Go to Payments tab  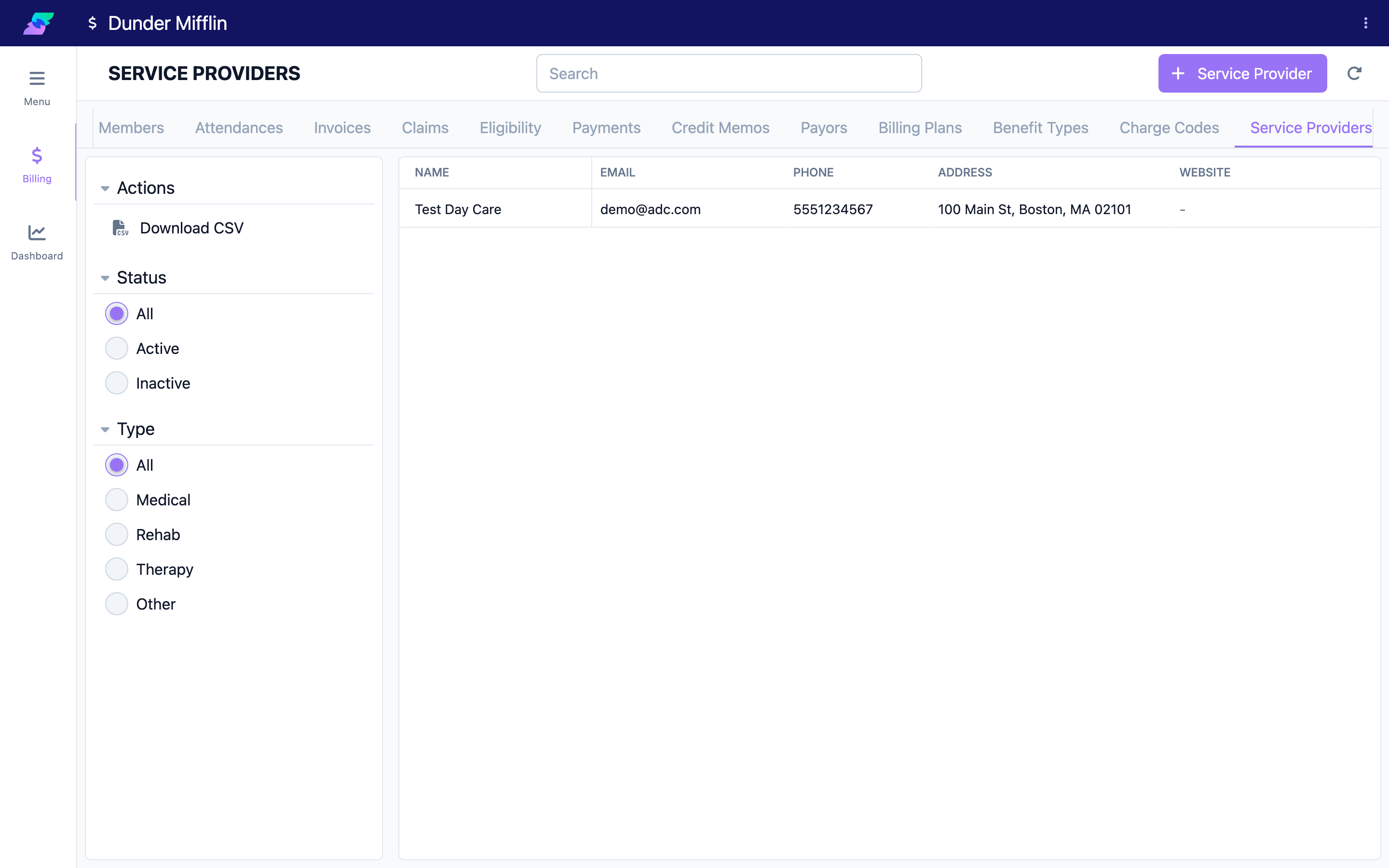point(606,127)
